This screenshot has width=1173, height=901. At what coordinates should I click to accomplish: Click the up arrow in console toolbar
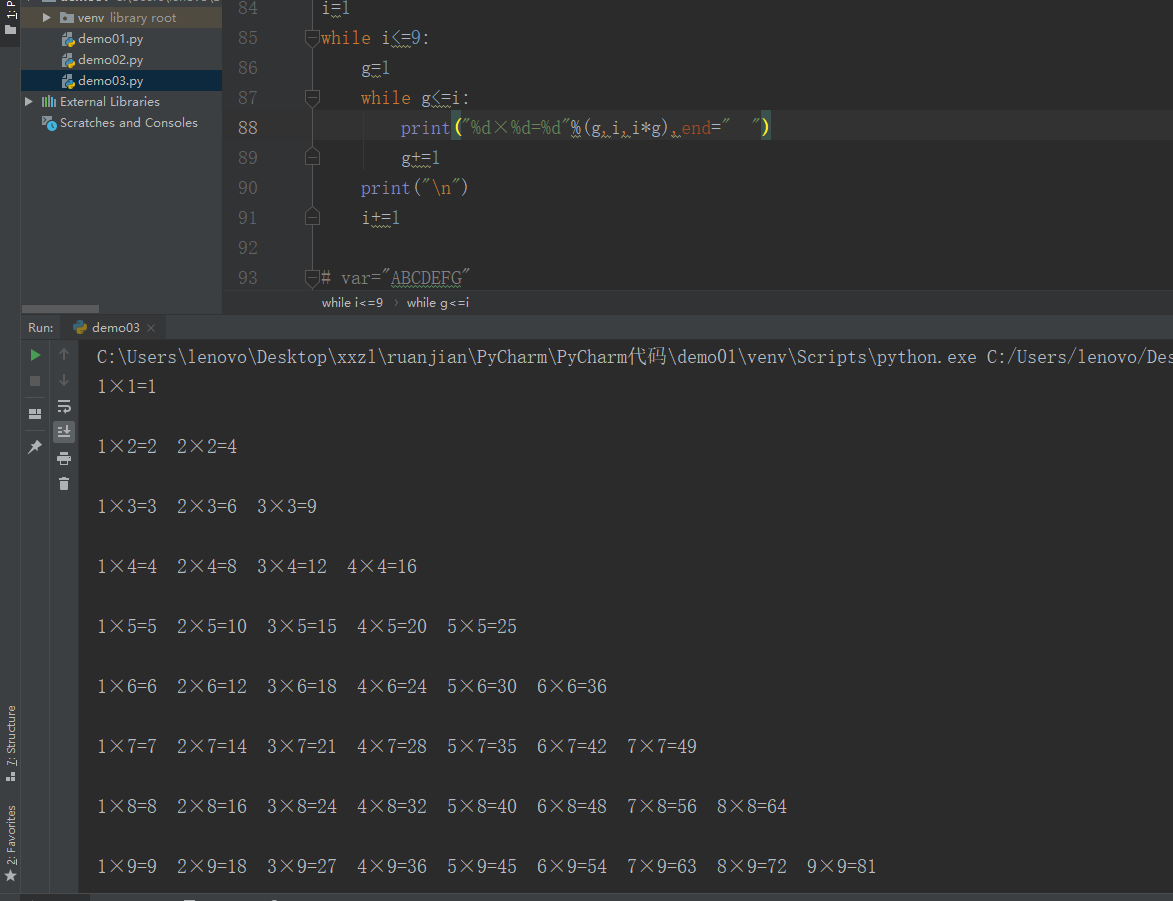[x=63, y=354]
